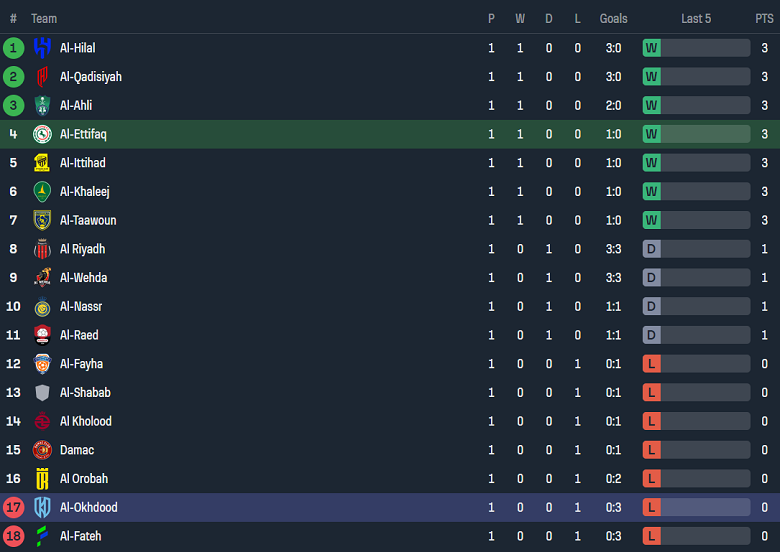This screenshot has width=780, height=552.
Task: Click the Damac team crest
Action: (x=42, y=450)
